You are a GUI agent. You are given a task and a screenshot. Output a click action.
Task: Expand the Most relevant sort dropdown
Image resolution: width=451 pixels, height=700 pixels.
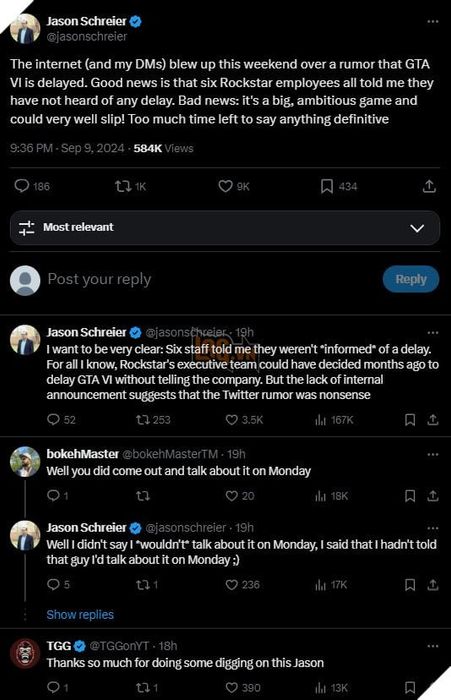coord(225,228)
